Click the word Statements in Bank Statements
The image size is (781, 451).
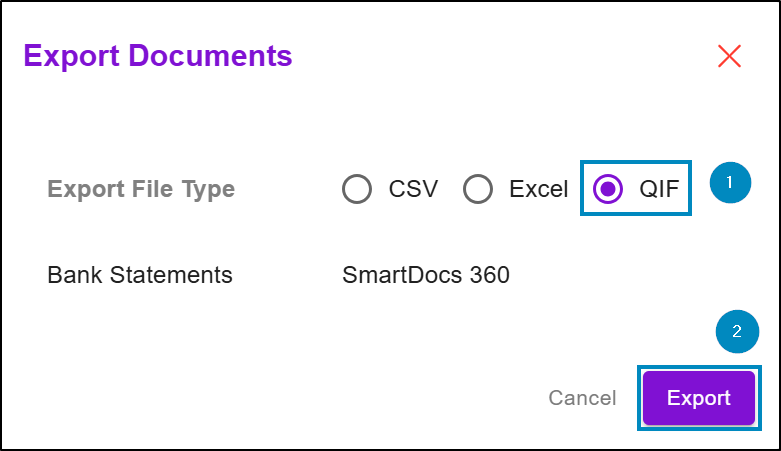171,275
